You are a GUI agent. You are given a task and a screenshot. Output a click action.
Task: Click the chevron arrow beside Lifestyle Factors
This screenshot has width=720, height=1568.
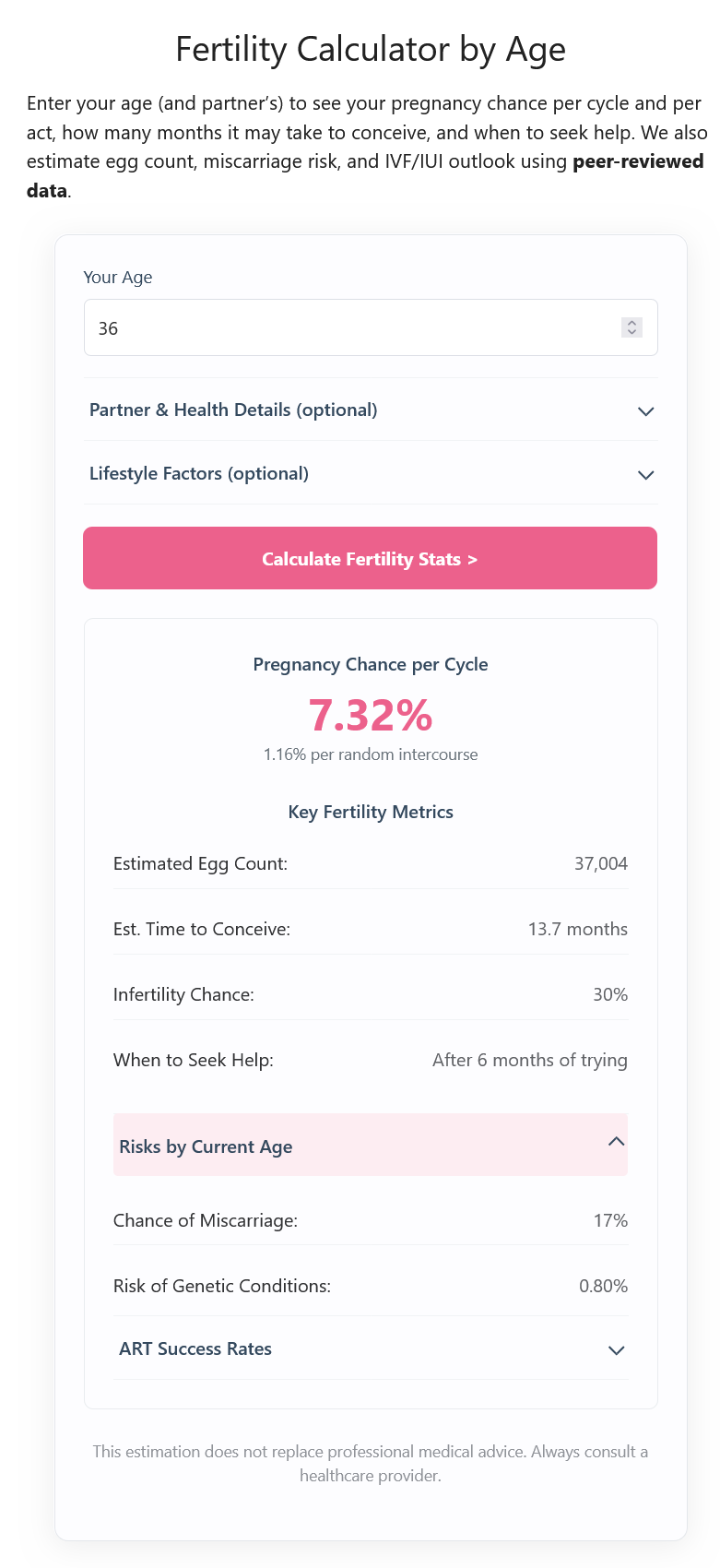tap(645, 474)
